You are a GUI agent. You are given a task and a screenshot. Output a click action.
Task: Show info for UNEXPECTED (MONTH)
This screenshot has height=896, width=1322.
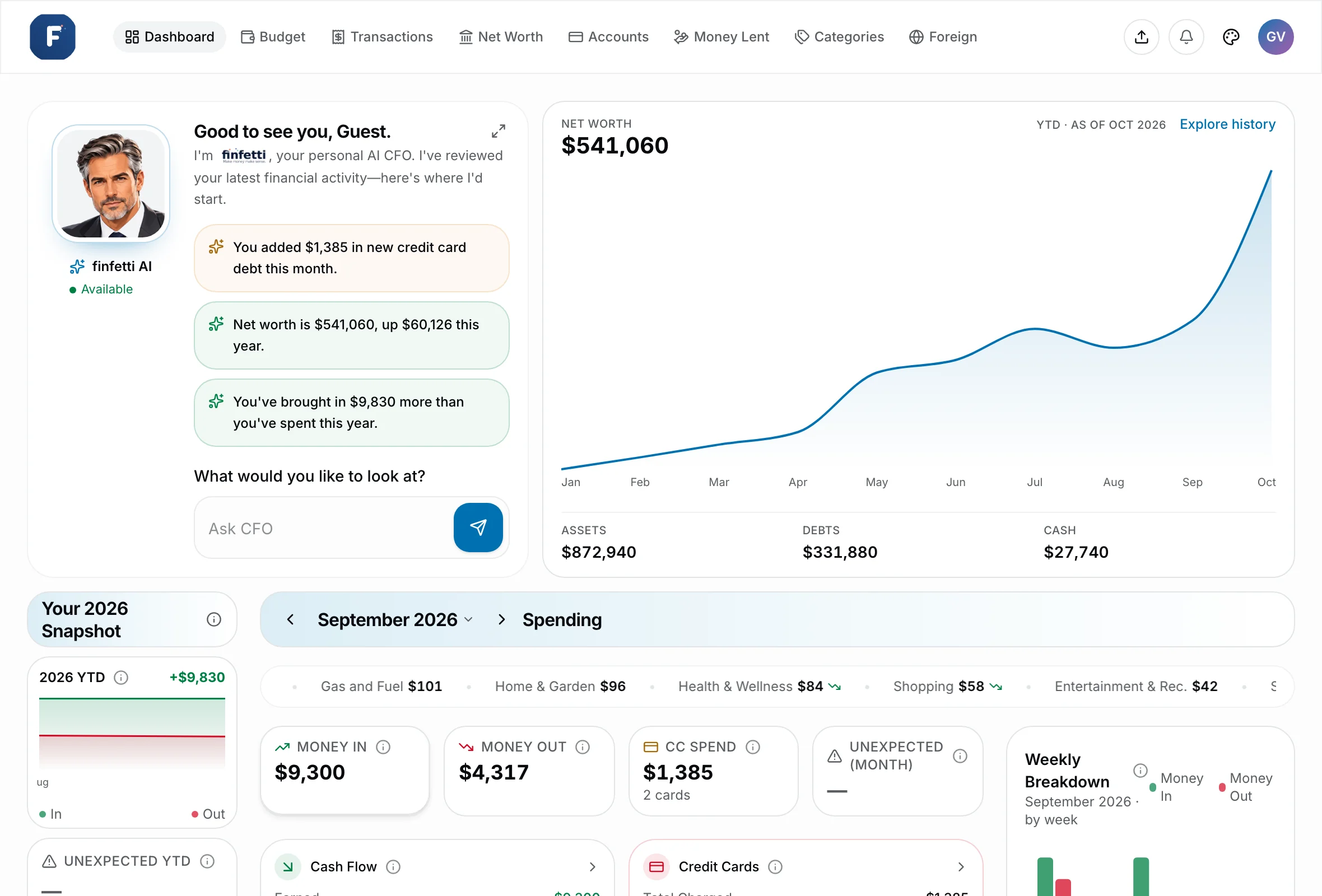960,756
